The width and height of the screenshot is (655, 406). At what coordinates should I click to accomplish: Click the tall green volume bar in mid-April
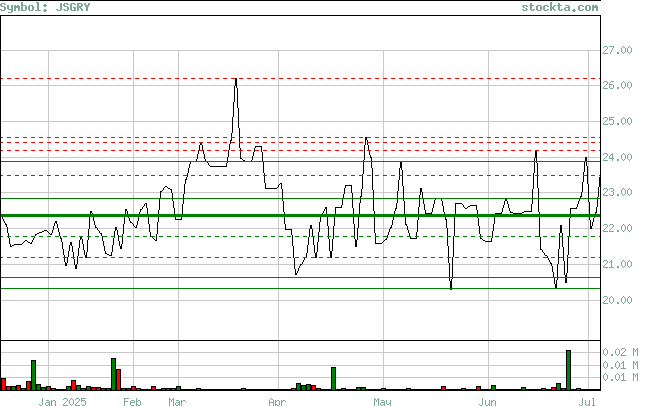[333, 378]
